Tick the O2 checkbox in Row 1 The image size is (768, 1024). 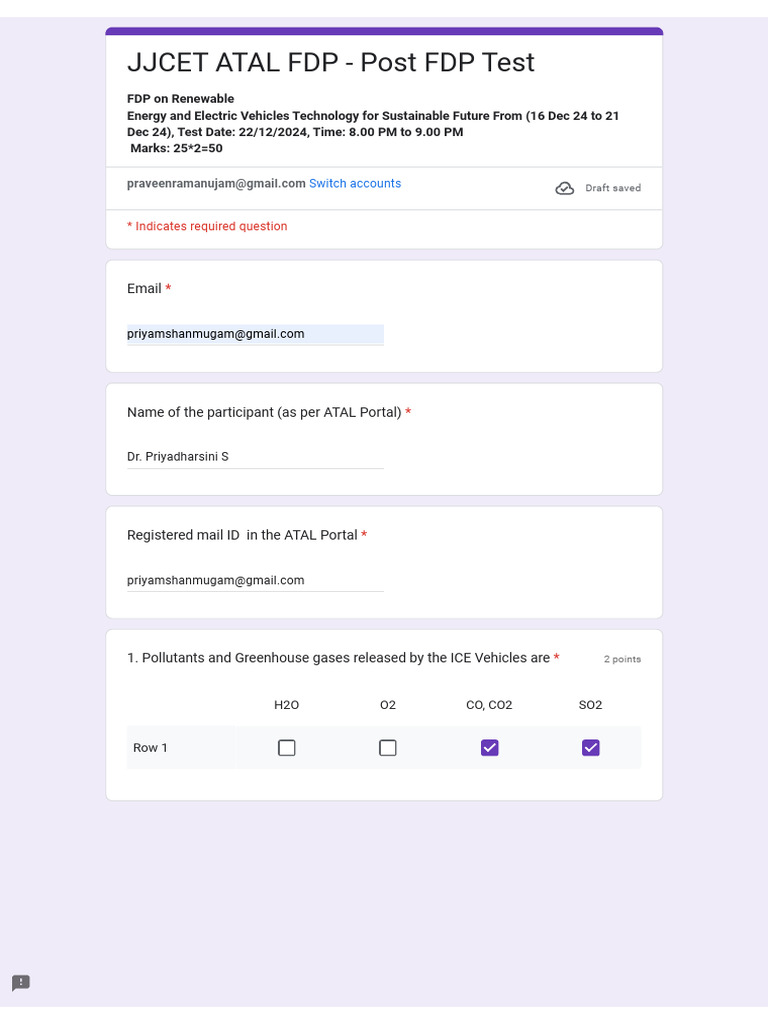388,748
